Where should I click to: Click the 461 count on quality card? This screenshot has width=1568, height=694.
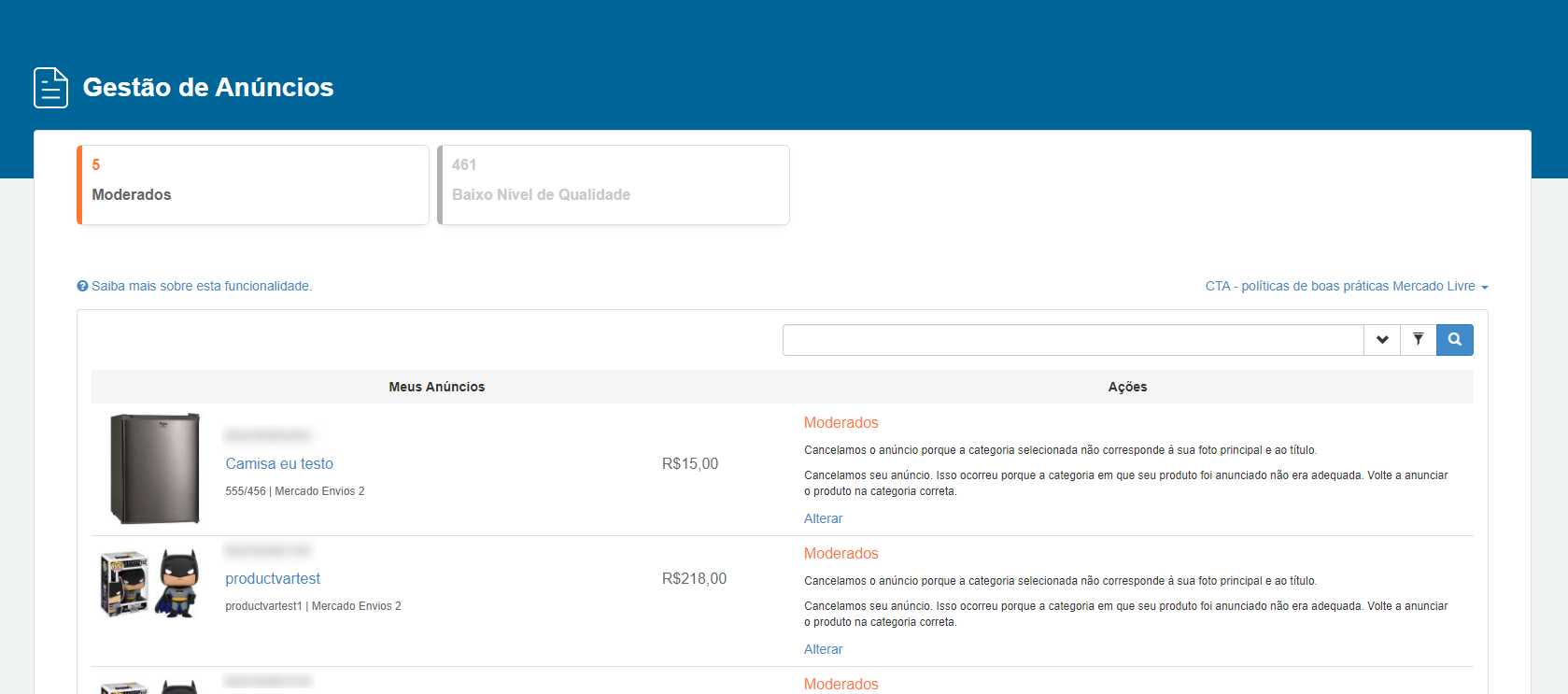[x=464, y=165]
